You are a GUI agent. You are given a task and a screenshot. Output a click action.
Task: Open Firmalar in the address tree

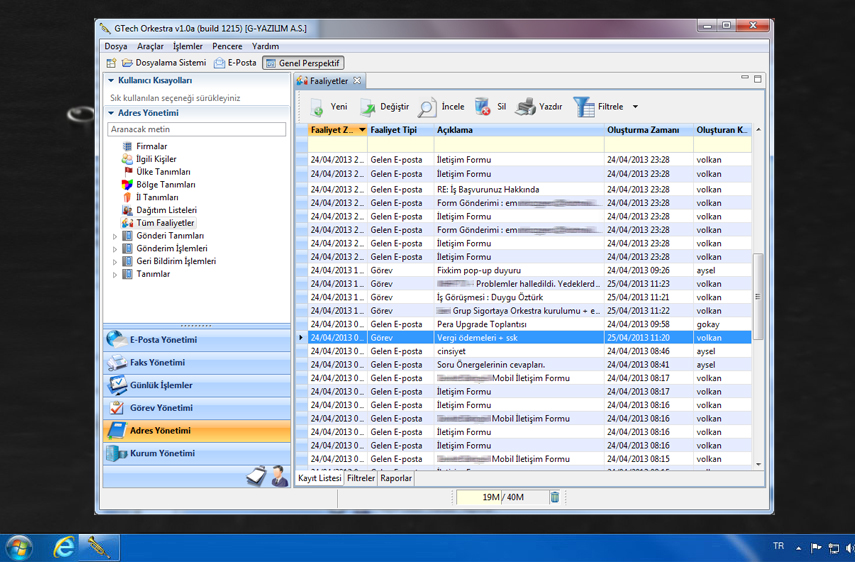tap(151, 146)
